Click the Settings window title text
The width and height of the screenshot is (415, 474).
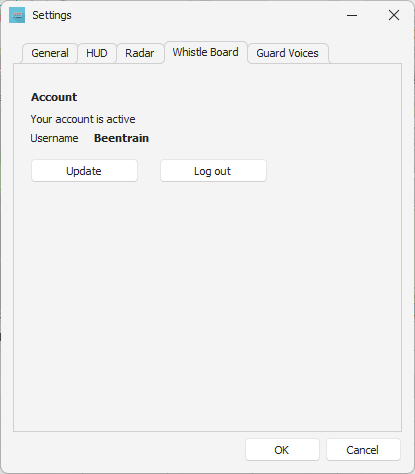[x=52, y=15]
